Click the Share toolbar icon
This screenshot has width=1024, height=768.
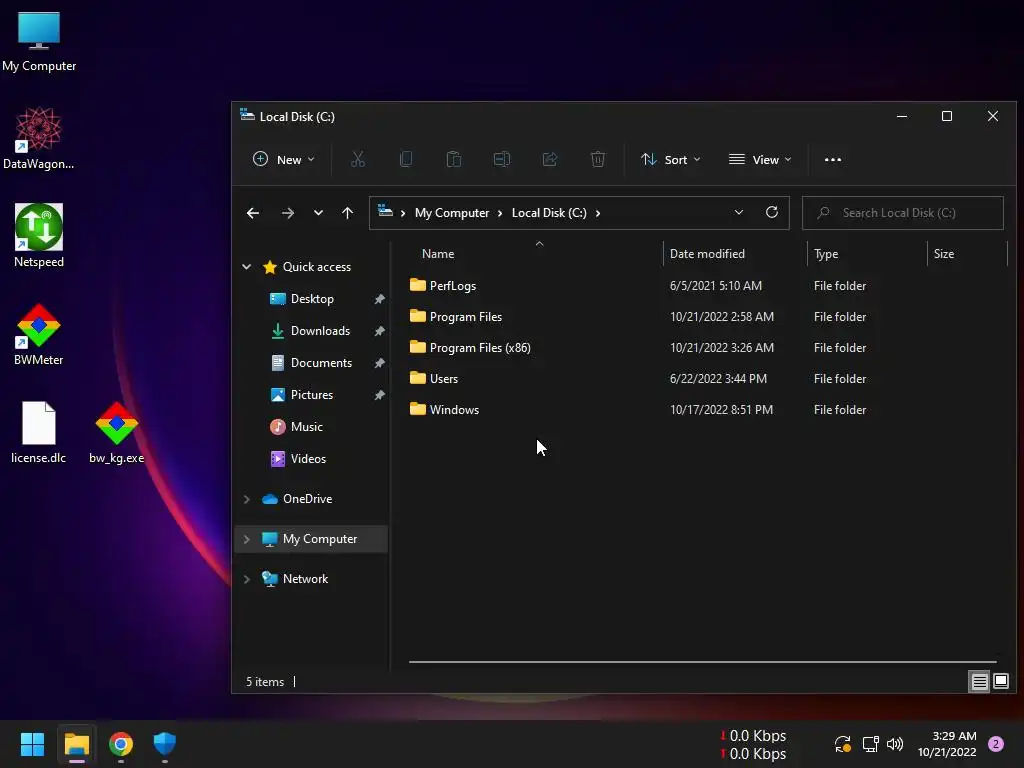coord(550,159)
